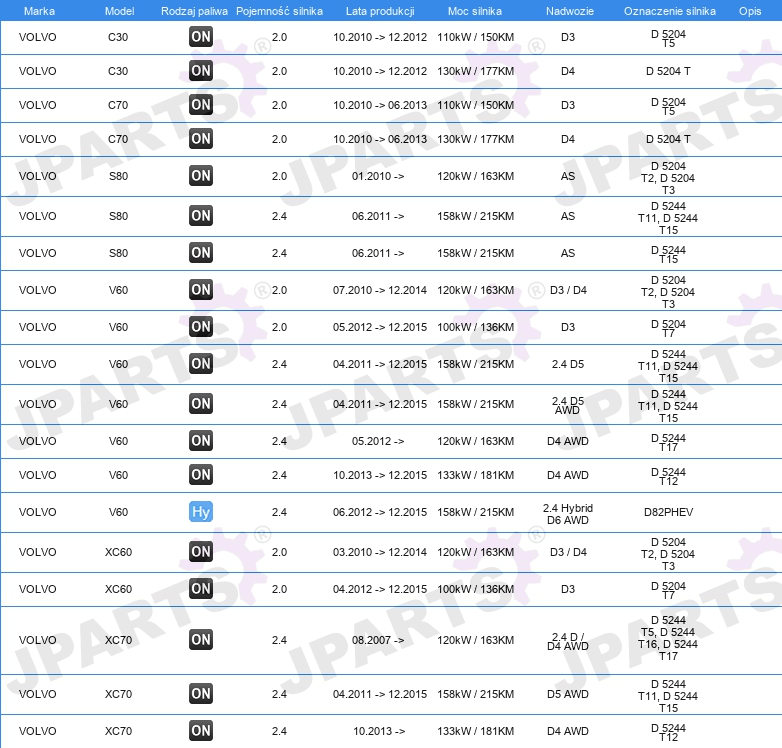The width and height of the screenshot is (782, 748).
Task: Click the Rodzaj paliwa column header
Action: tap(194, 11)
